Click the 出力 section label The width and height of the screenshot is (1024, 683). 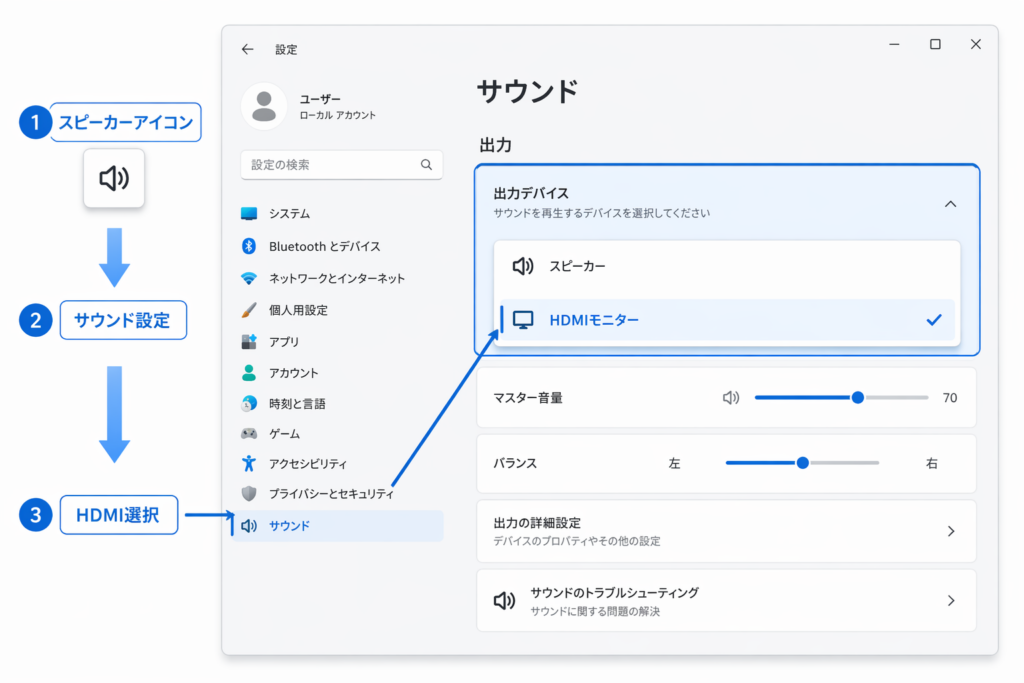point(495,144)
